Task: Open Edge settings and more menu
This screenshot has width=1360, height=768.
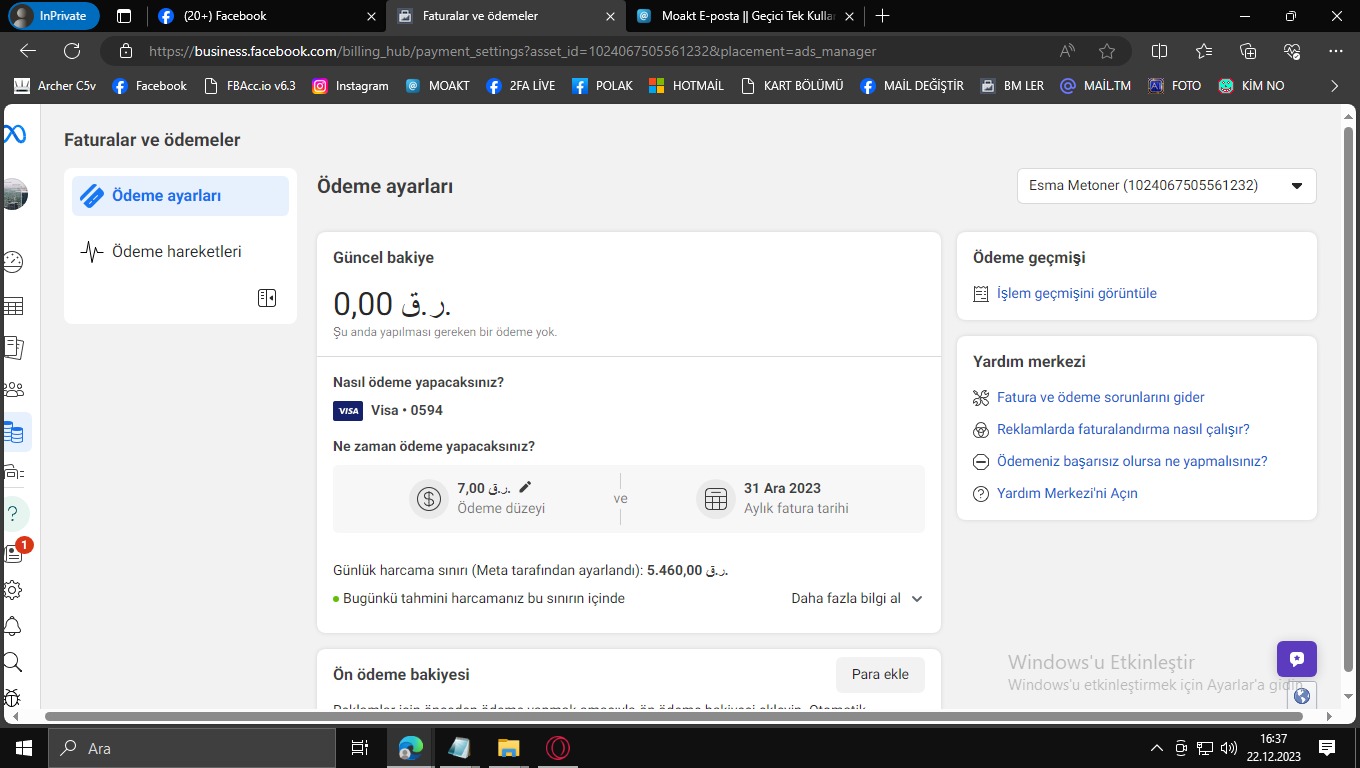Action: coord(1336,51)
